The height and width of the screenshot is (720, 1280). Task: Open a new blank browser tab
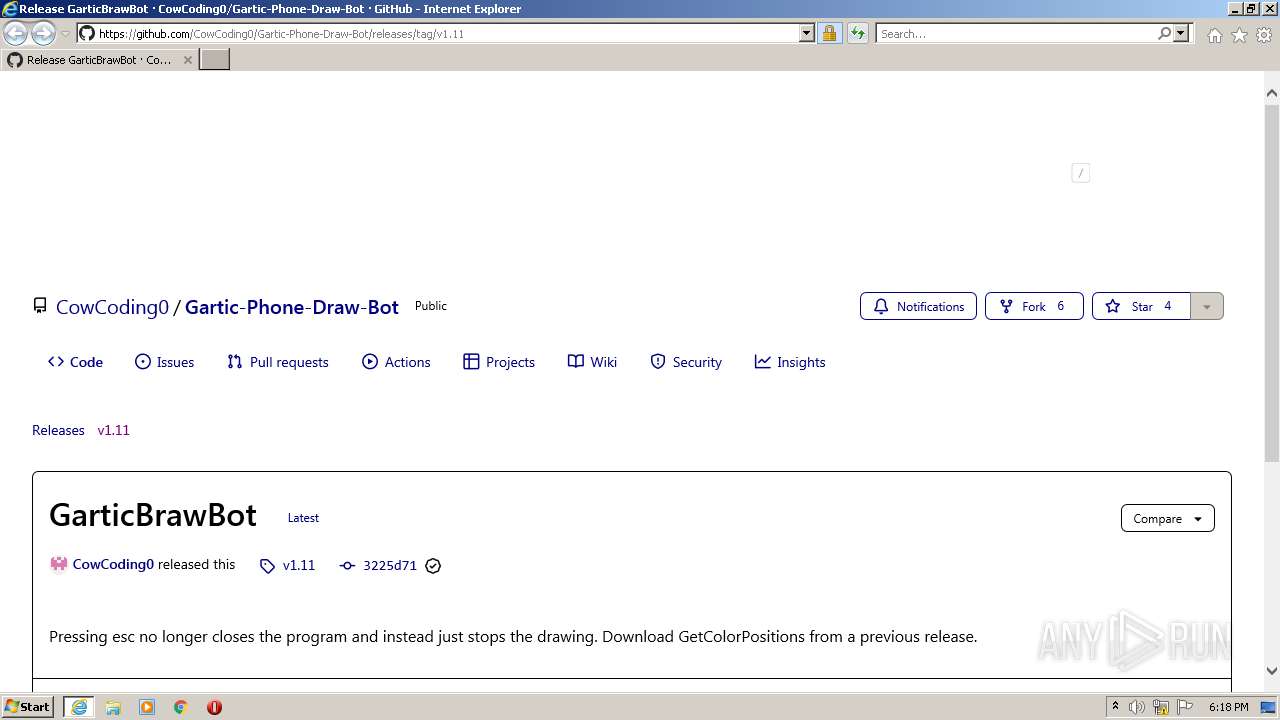pyautogui.click(x=215, y=60)
